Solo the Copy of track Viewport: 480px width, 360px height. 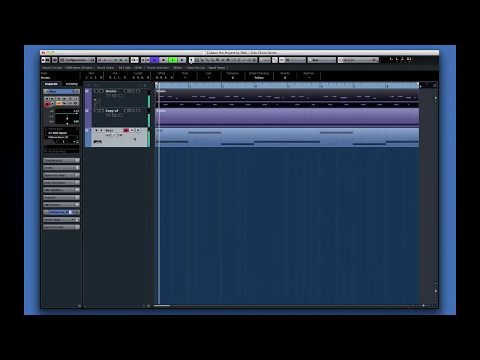coord(101,110)
